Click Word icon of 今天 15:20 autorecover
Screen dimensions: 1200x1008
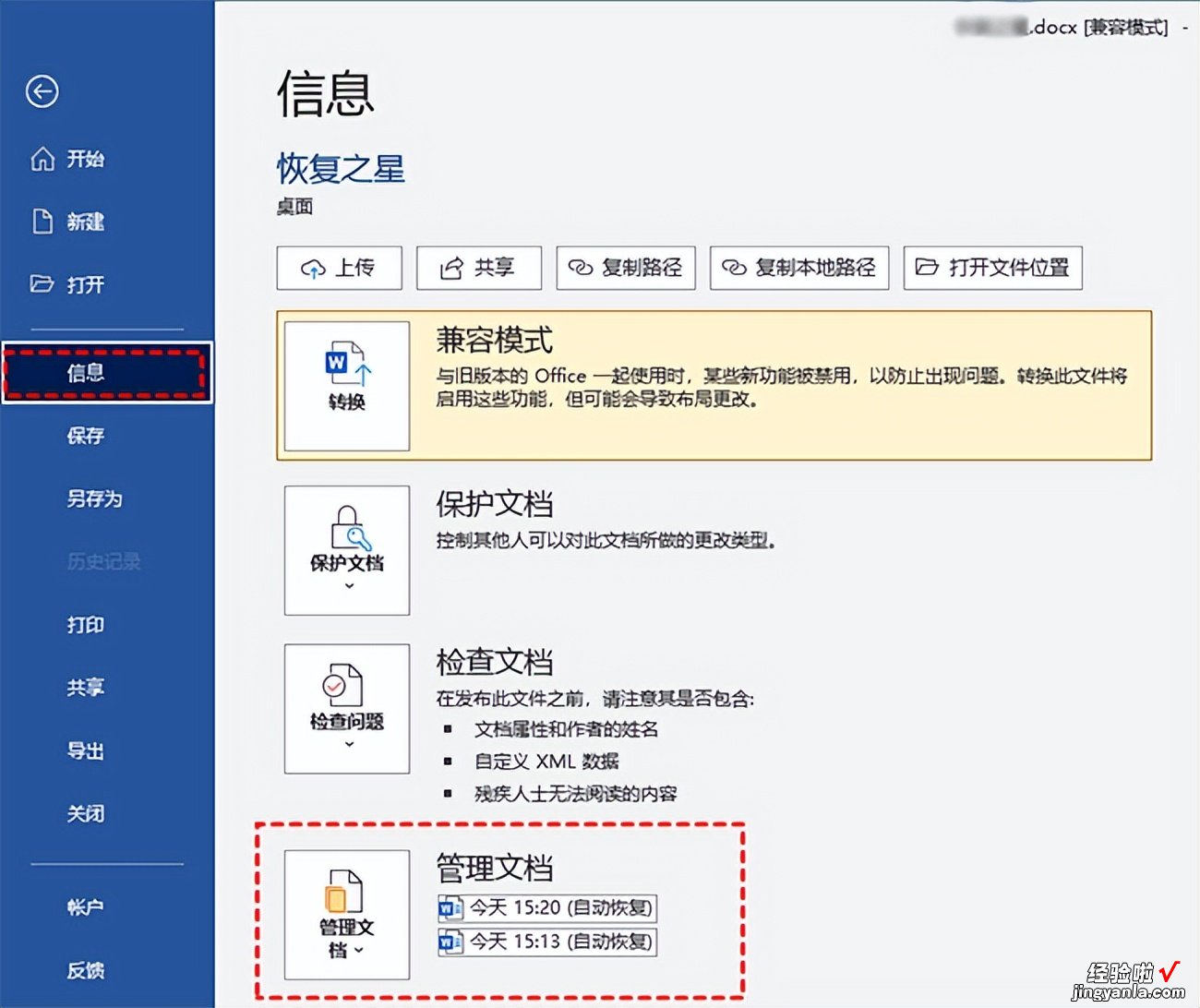(x=450, y=908)
